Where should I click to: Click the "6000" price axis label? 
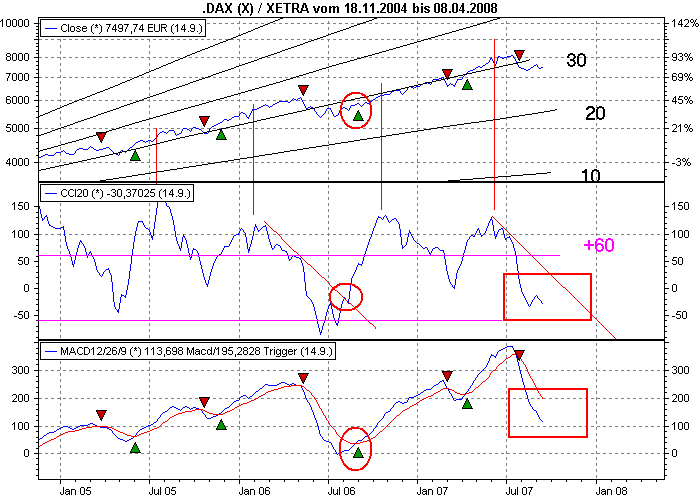click(x=17, y=100)
